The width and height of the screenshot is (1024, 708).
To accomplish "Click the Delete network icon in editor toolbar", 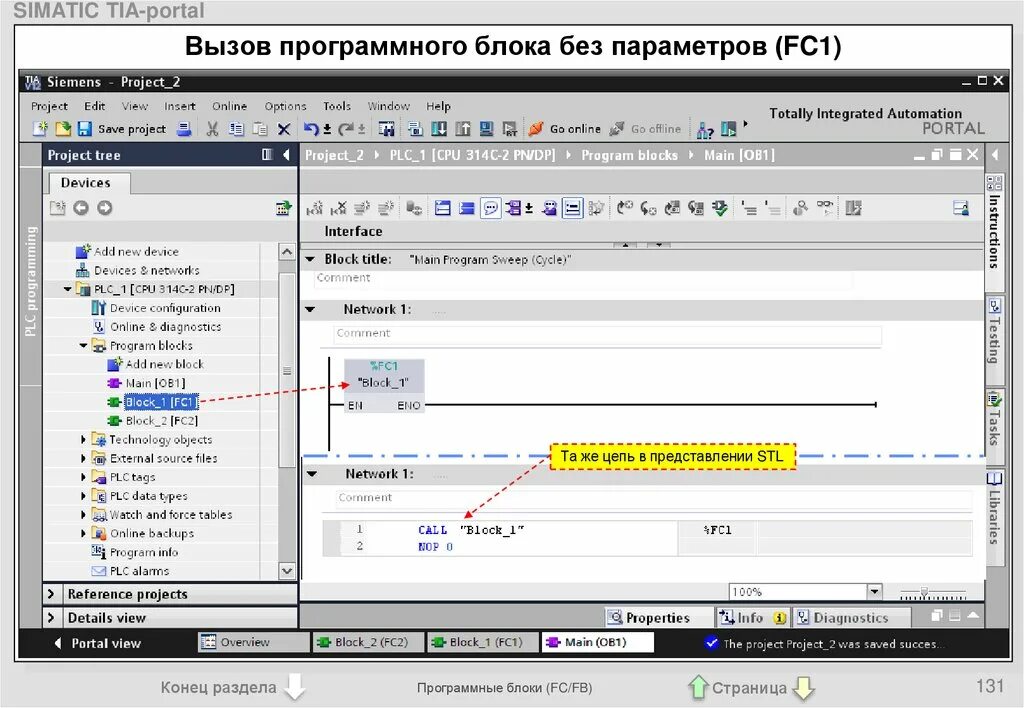I will click(338, 208).
